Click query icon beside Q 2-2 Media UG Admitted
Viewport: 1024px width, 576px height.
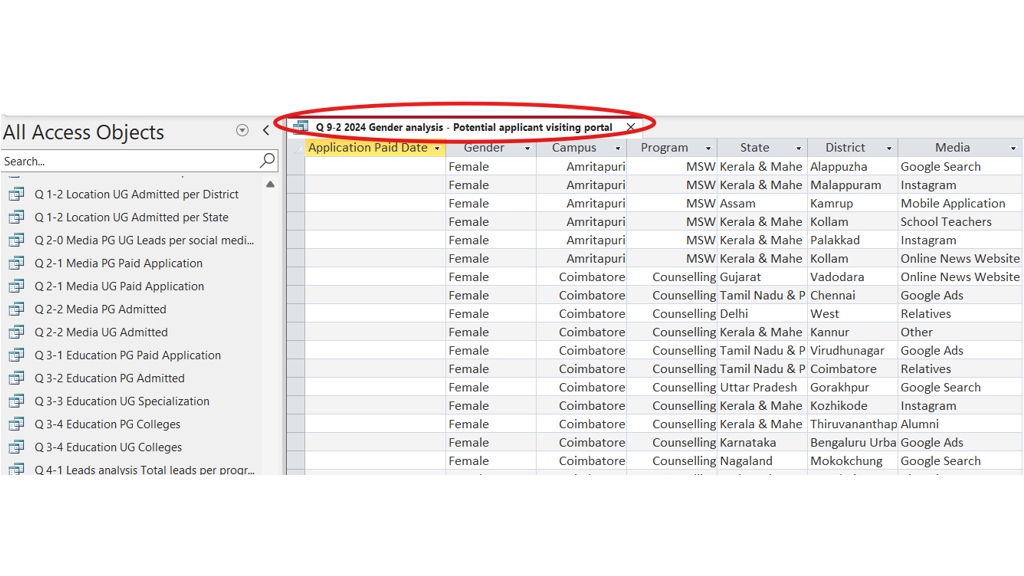point(16,332)
